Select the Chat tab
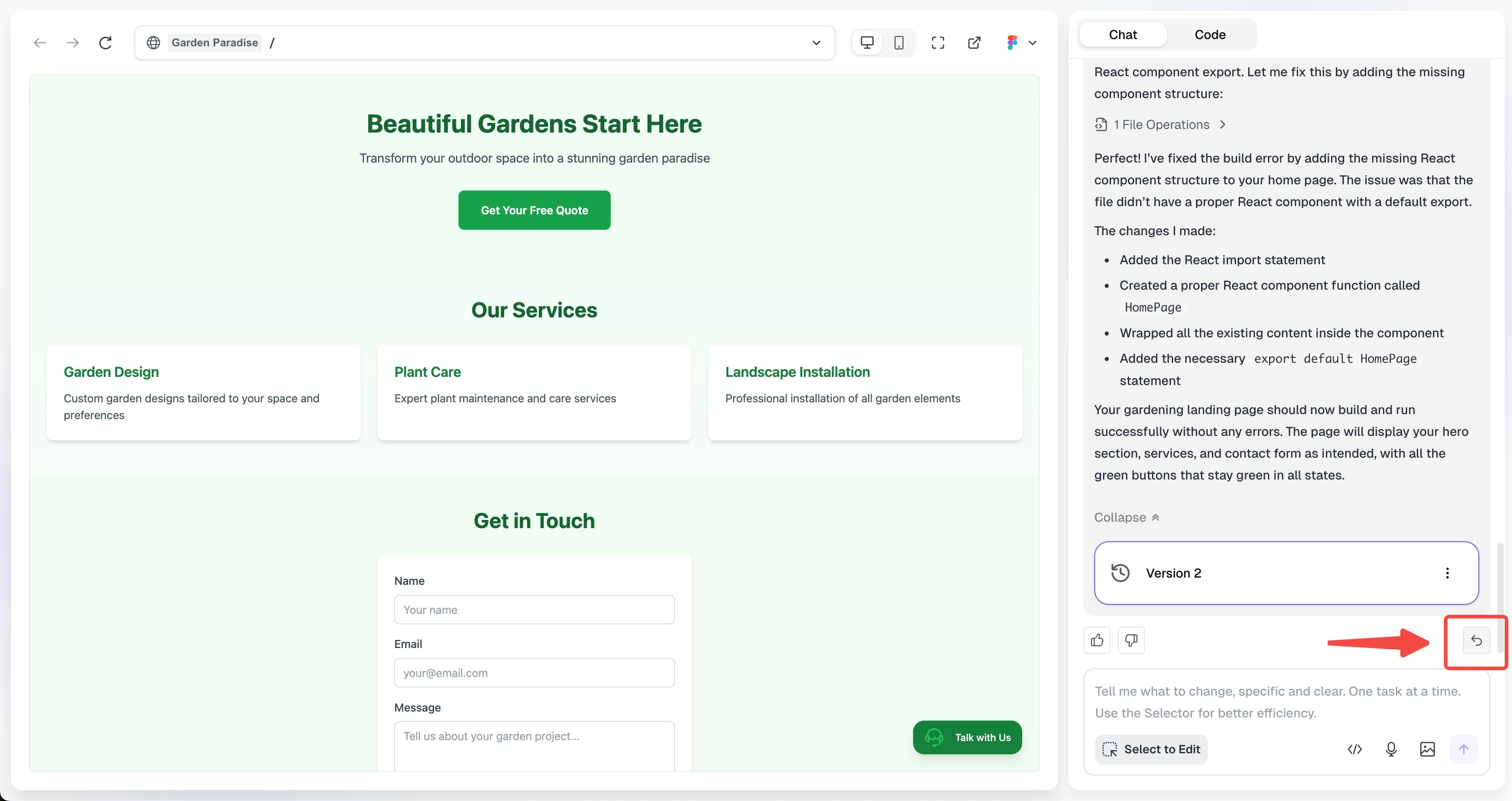Screen dimensions: 1512x801 point(1122,35)
